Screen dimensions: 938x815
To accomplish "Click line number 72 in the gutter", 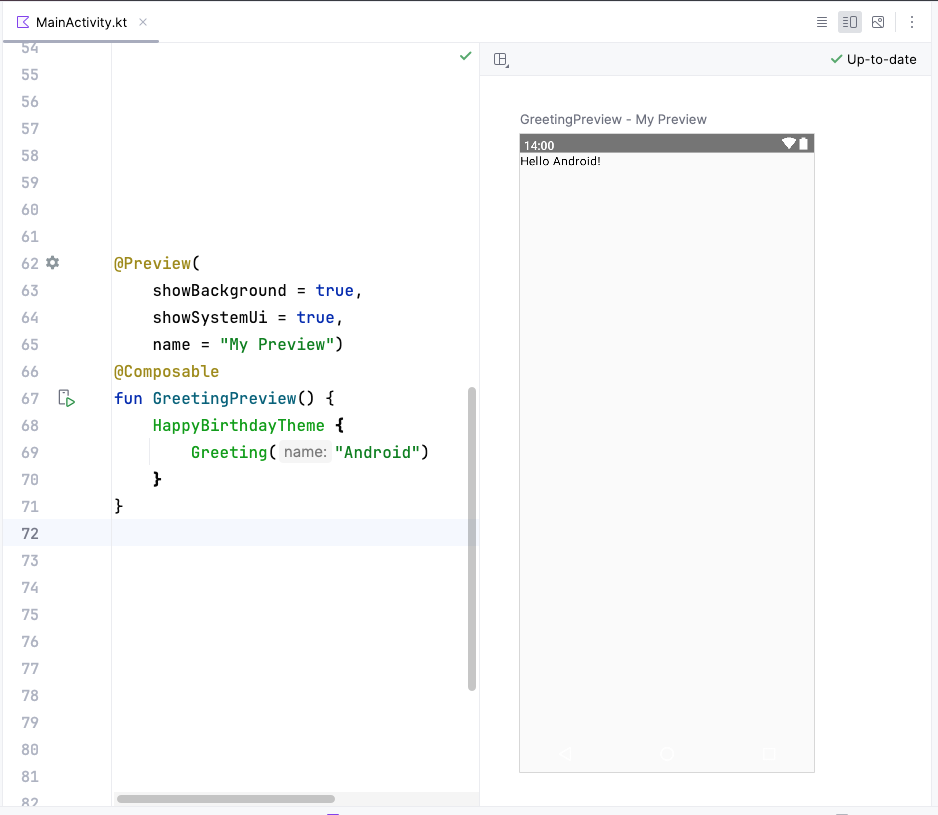I will tap(30, 533).
